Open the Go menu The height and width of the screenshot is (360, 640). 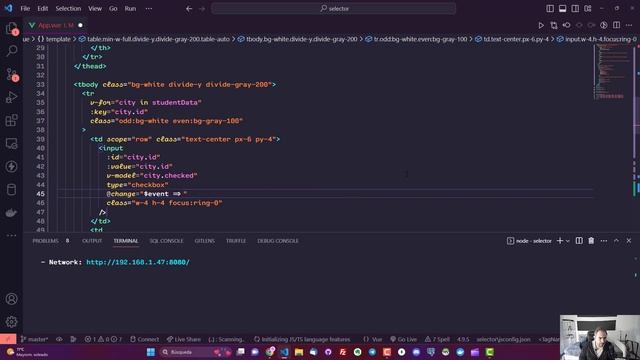(113, 9)
